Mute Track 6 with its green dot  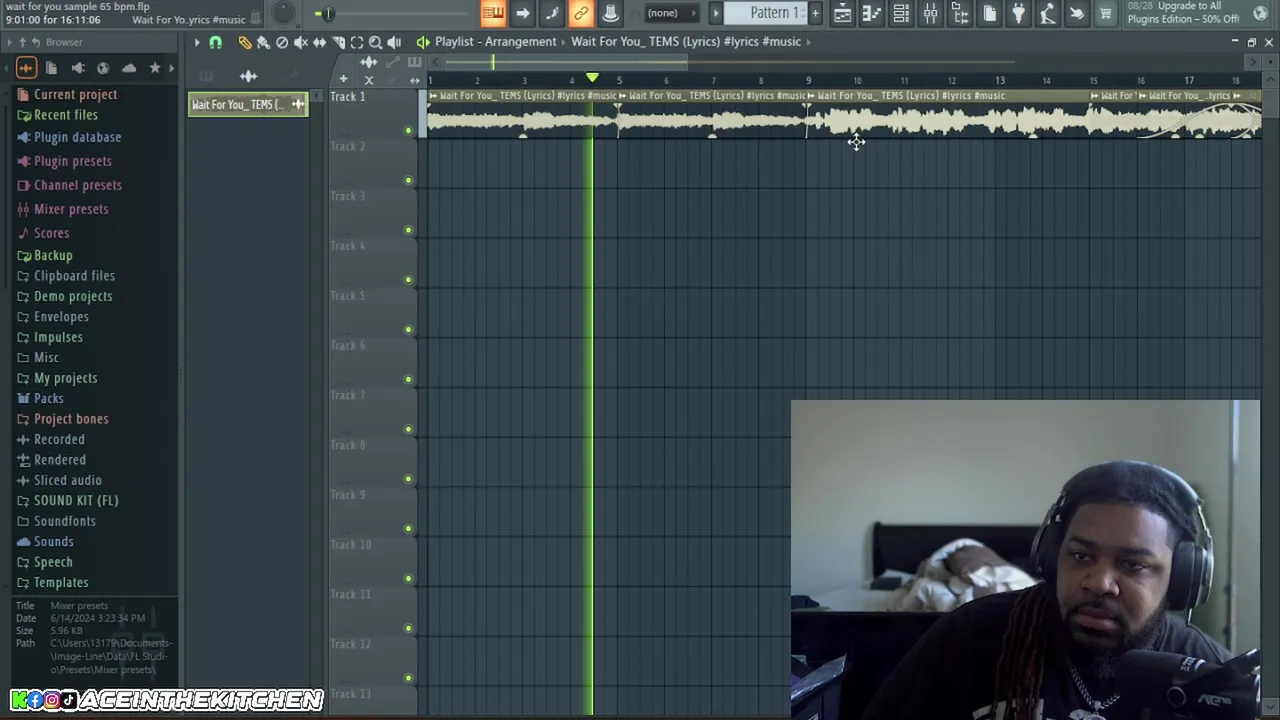pyautogui.click(x=408, y=379)
